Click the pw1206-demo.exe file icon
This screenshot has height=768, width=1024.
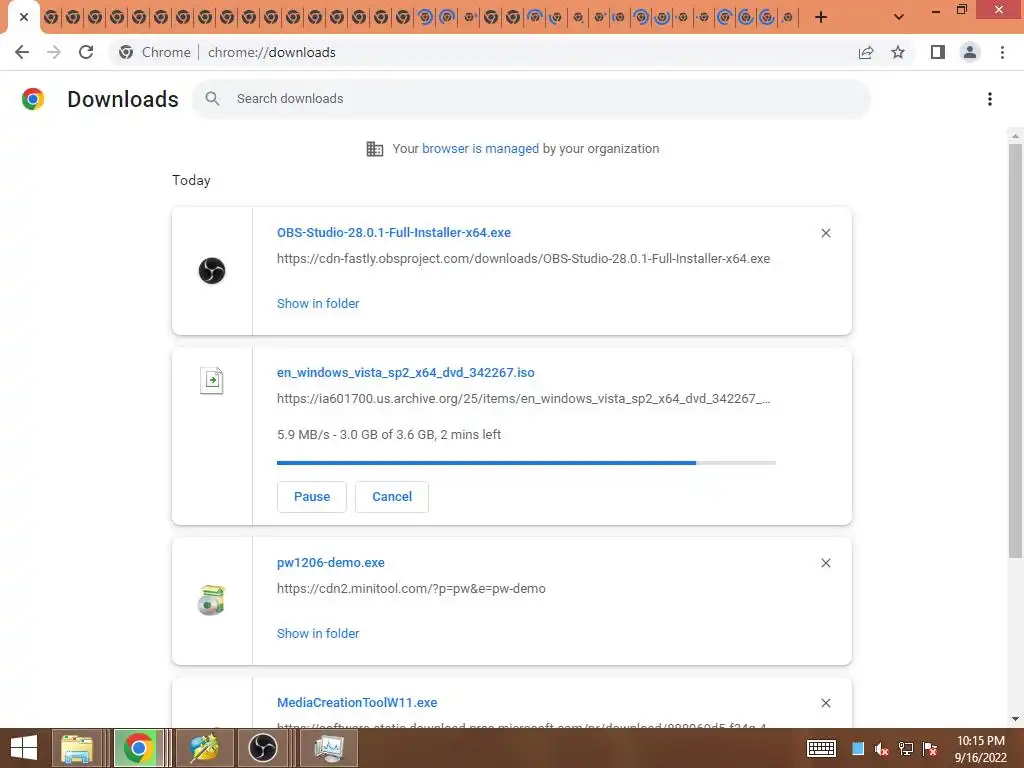(212, 600)
